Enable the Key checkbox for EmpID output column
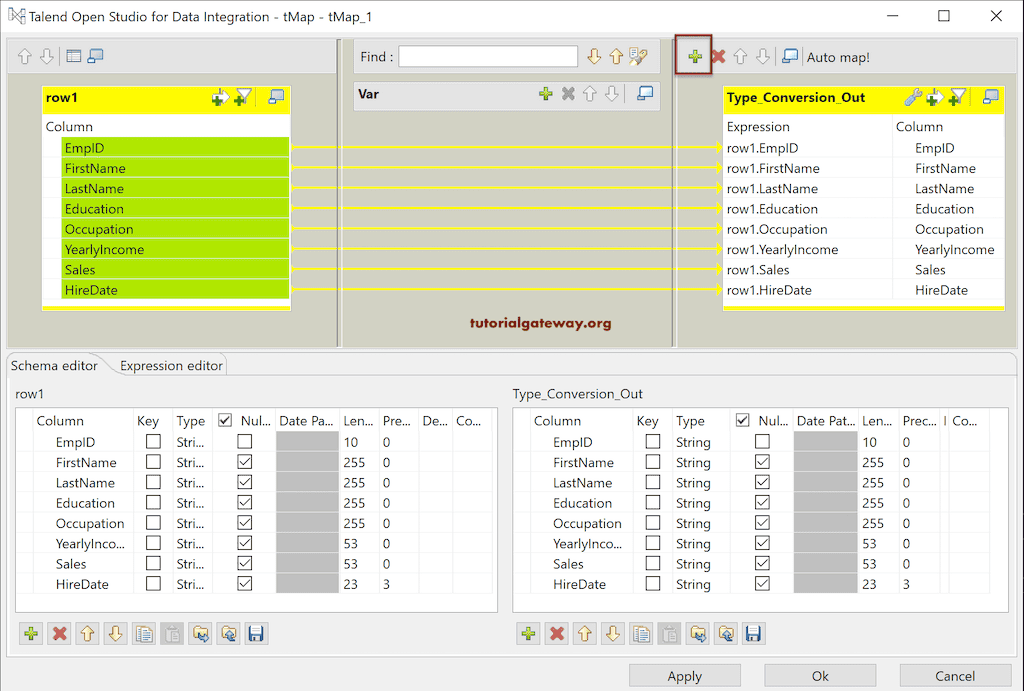 653,441
